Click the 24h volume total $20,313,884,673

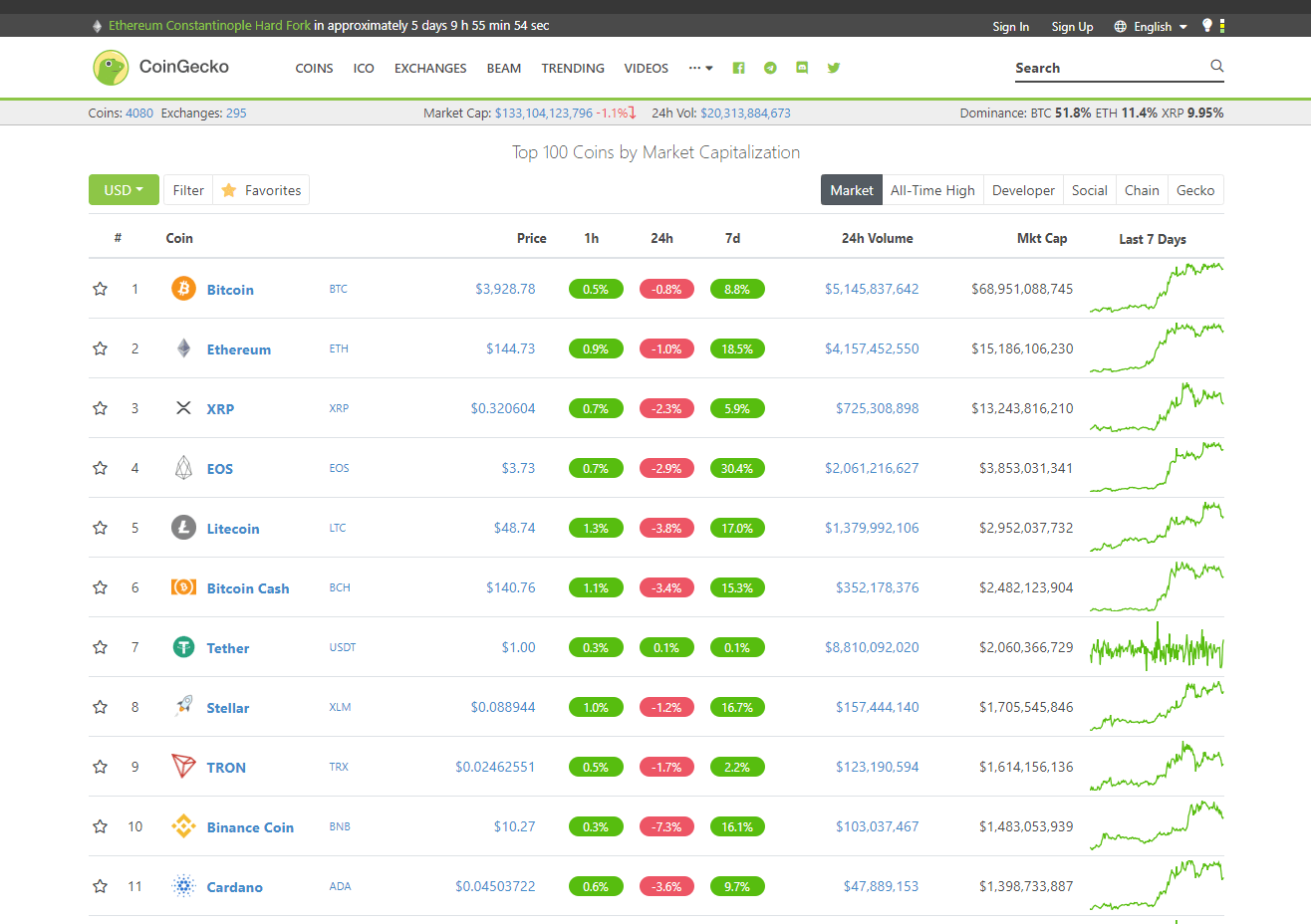(746, 114)
